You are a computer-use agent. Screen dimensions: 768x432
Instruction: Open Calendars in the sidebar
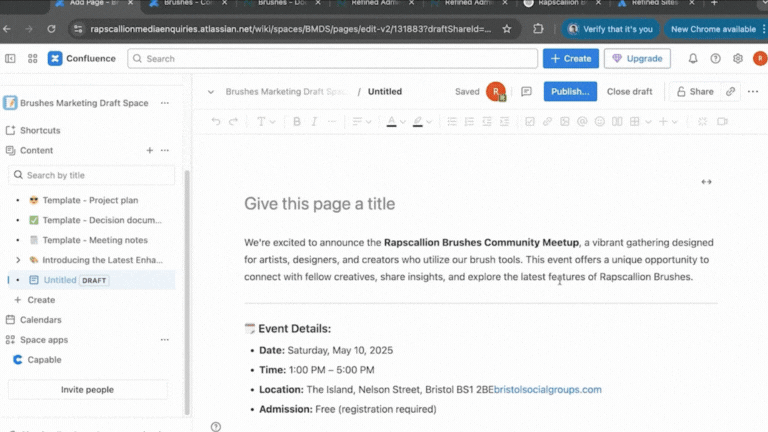tap(41, 320)
